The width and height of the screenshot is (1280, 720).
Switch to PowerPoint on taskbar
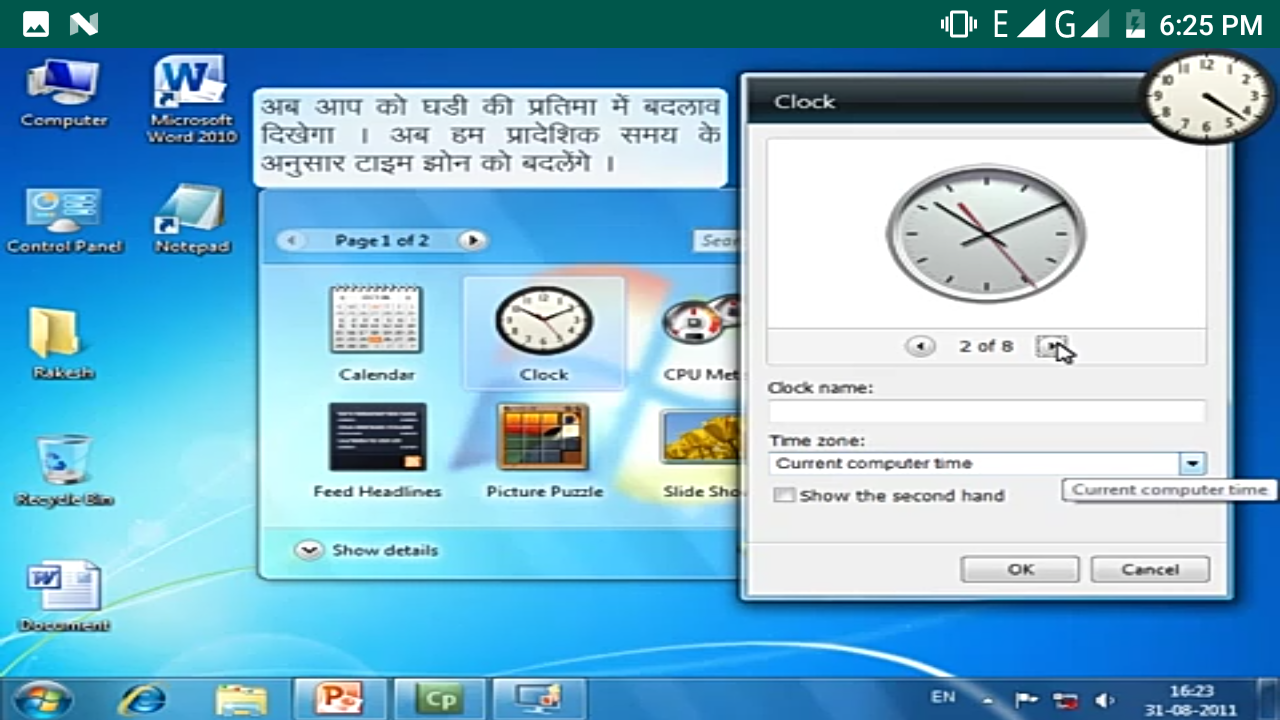339,698
